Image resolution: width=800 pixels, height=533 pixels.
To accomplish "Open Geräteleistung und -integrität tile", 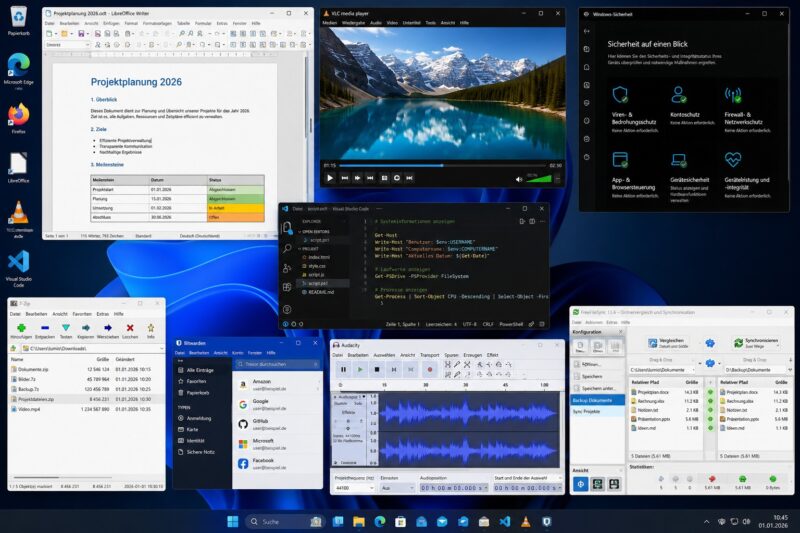I will [x=747, y=175].
